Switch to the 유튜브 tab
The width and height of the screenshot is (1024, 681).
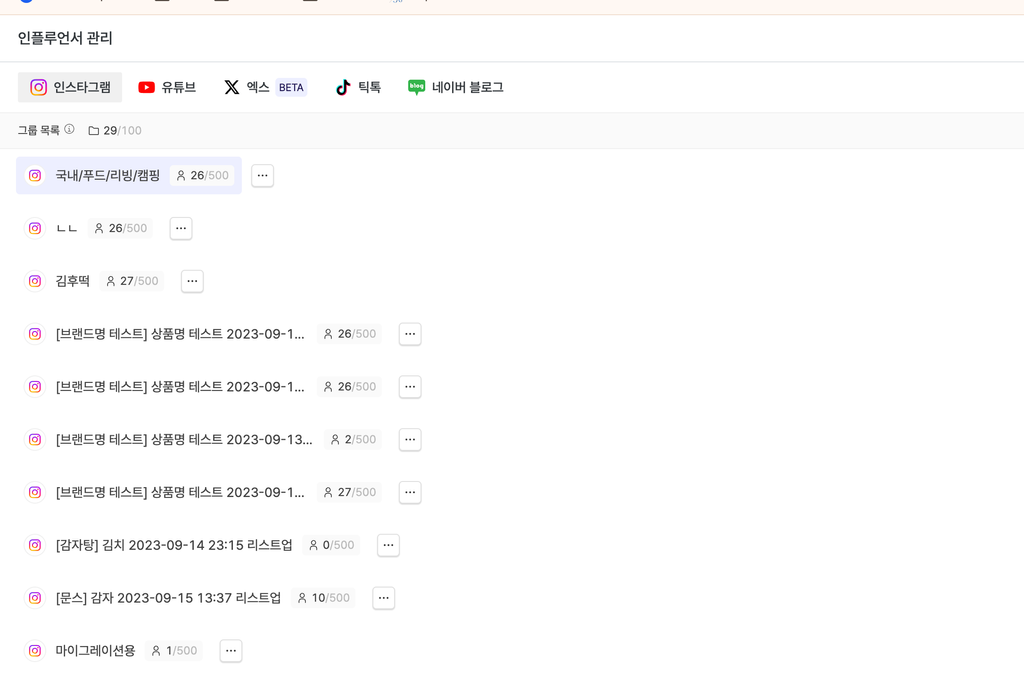pyautogui.click(x=167, y=87)
